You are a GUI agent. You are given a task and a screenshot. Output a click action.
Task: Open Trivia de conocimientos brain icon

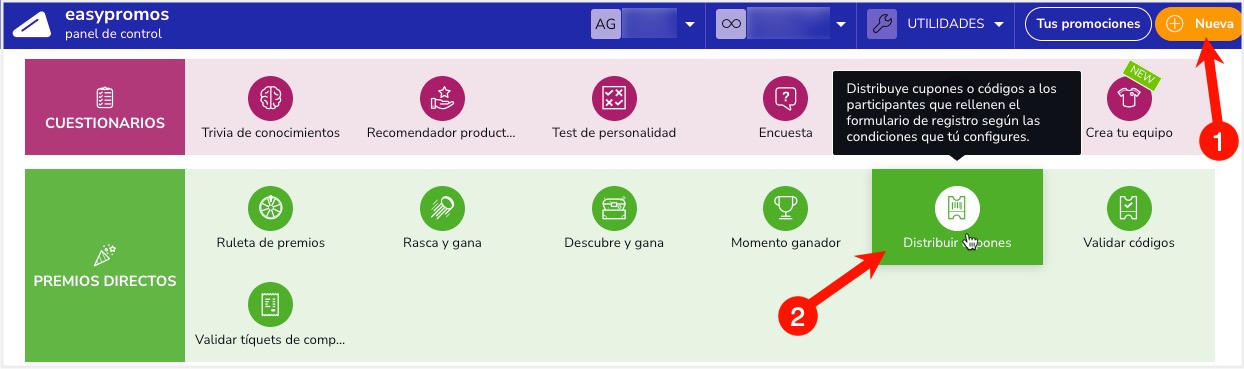pyautogui.click(x=270, y=98)
